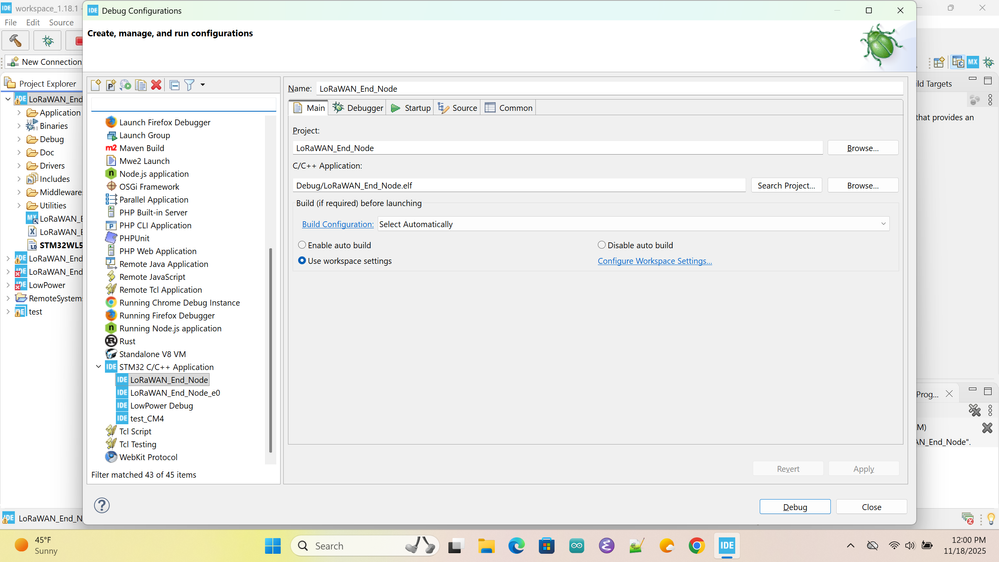Select LowPower Debug configuration

(x=161, y=405)
